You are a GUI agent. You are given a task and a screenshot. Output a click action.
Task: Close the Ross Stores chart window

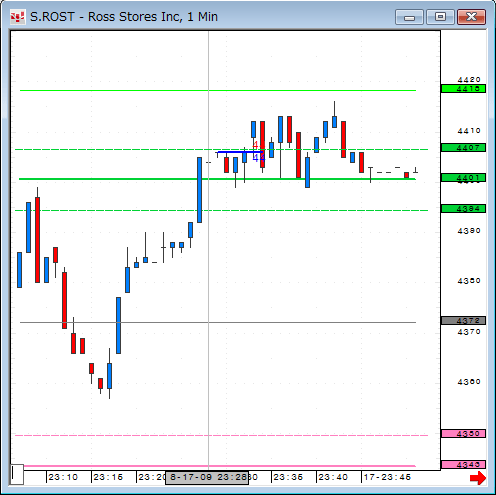point(471,17)
